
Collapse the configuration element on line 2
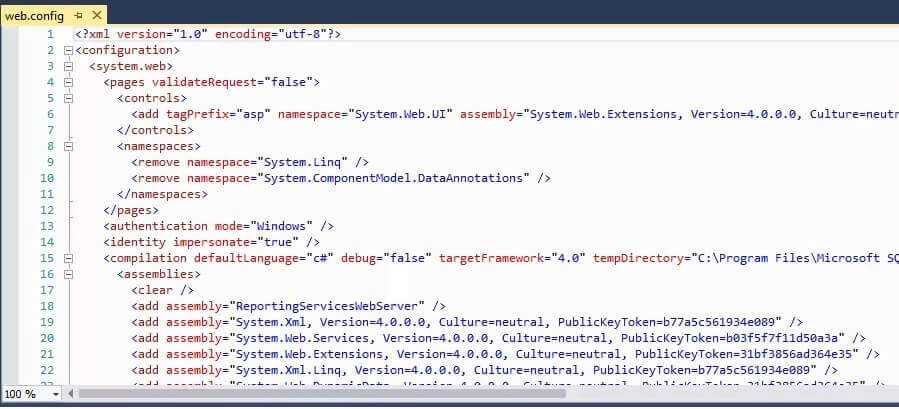(x=68, y=50)
